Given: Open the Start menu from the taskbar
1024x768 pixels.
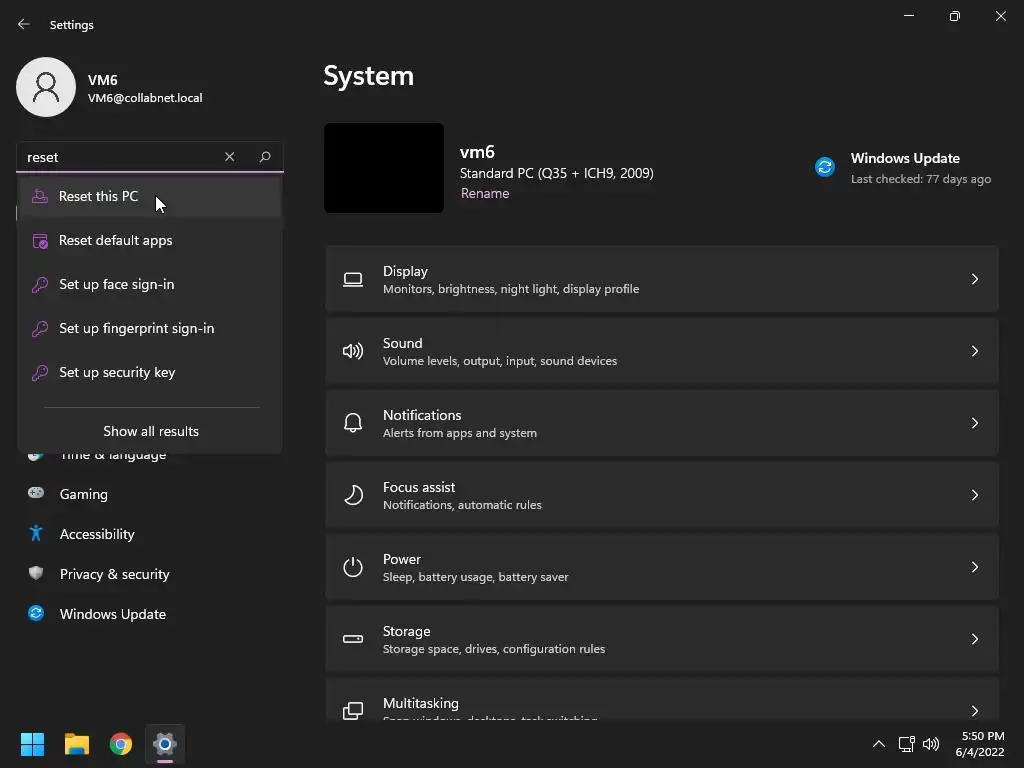Looking at the screenshot, I should tap(32, 744).
